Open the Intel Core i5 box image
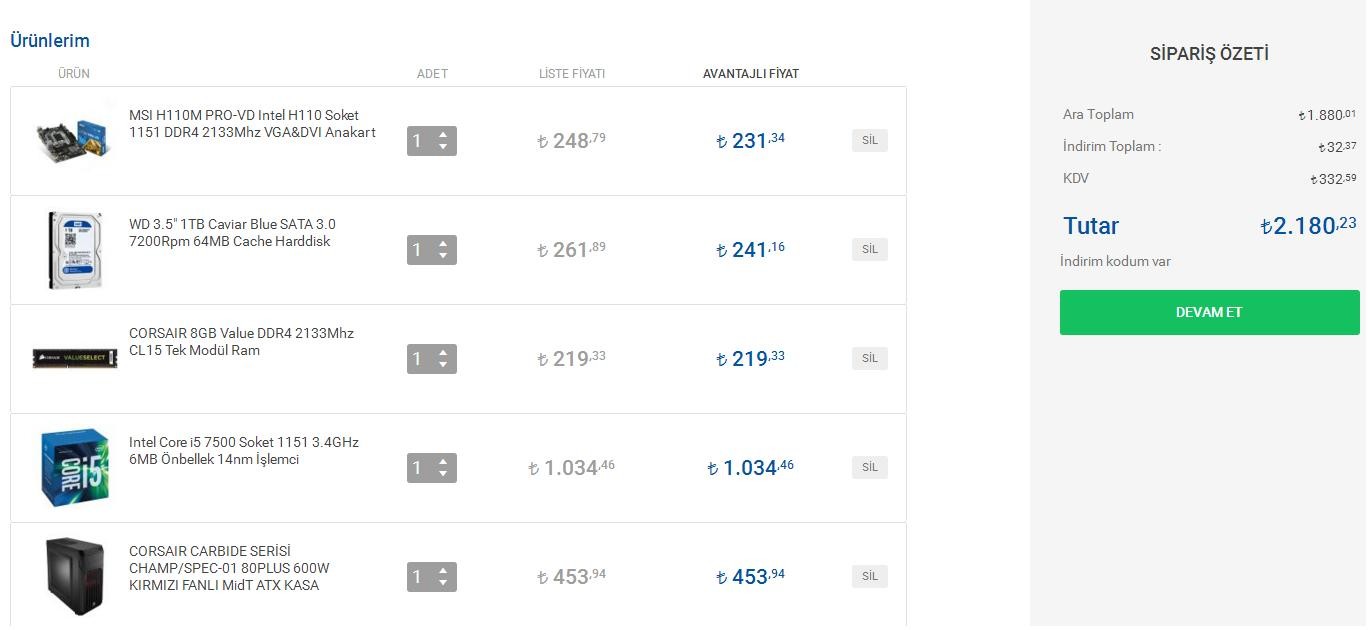This screenshot has width=1368, height=630. click(x=75, y=467)
